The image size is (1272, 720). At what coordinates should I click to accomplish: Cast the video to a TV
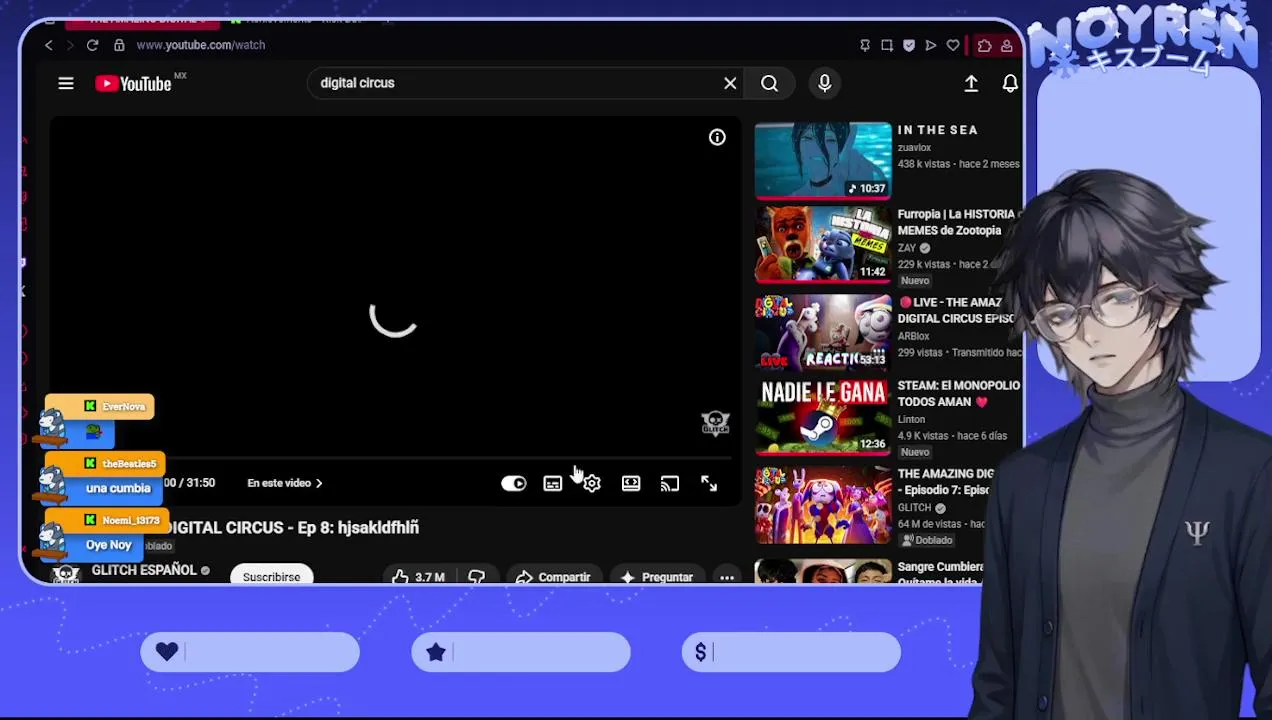click(670, 484)
